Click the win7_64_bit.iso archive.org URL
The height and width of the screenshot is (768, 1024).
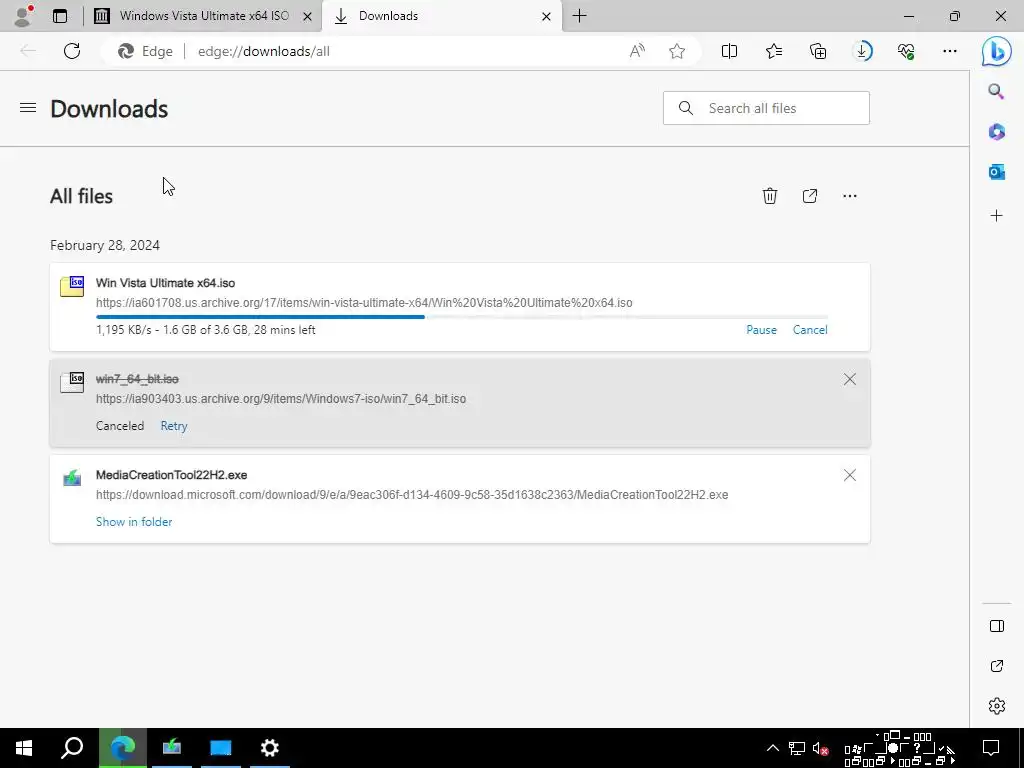(x=281, y=398)
